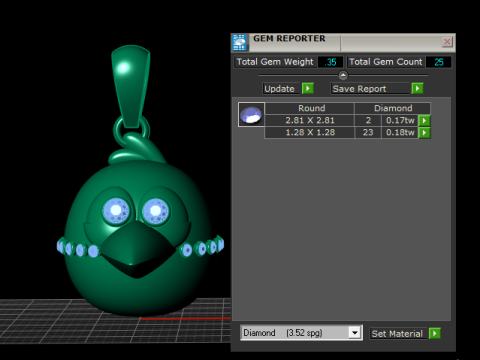Click the green arrow next to Save Report
Screen dimensions: 480x360
pyautogui.click(x=417, y=88)
